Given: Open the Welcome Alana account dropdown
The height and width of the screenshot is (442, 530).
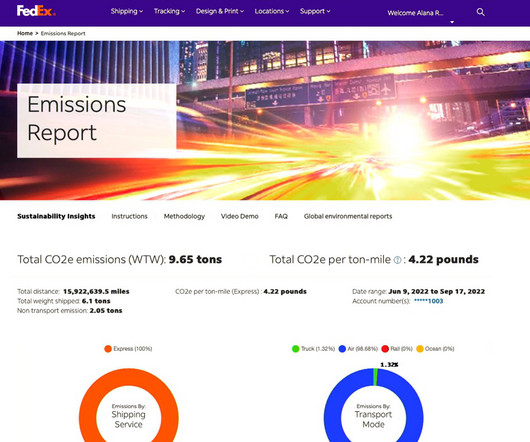Looking at the screenshot, I should tap(421, 15).
